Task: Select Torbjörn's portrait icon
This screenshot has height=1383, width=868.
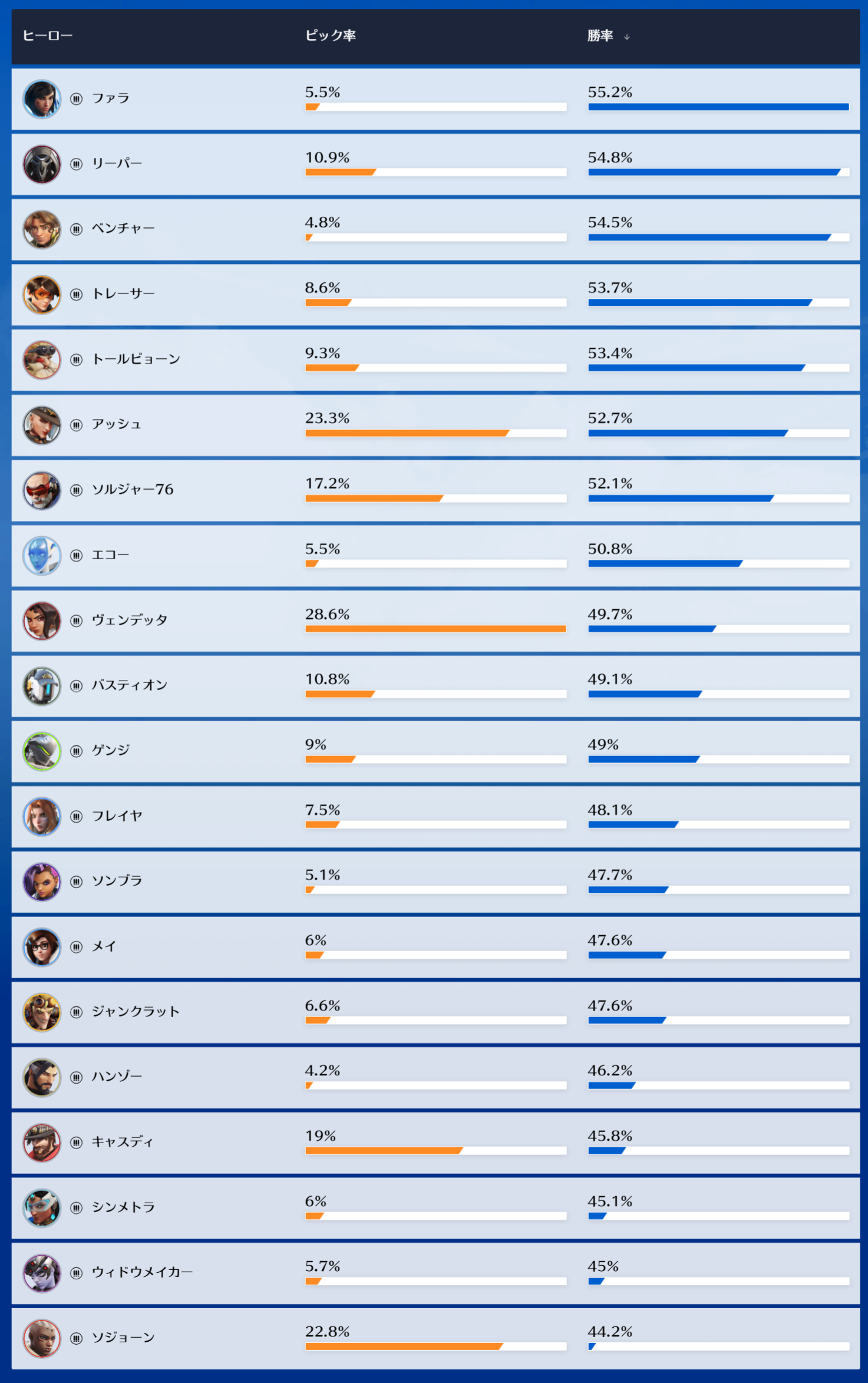Action: pos(41,360)
